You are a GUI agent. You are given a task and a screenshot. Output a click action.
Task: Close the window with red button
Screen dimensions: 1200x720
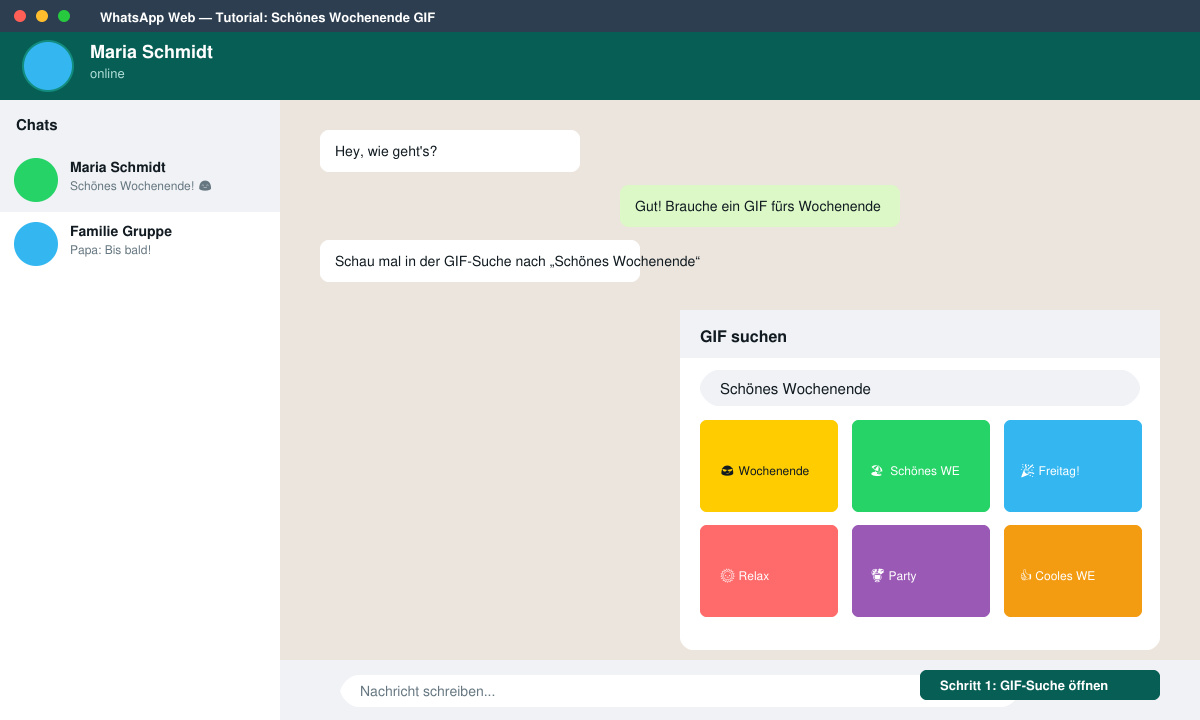coord(20,16)
